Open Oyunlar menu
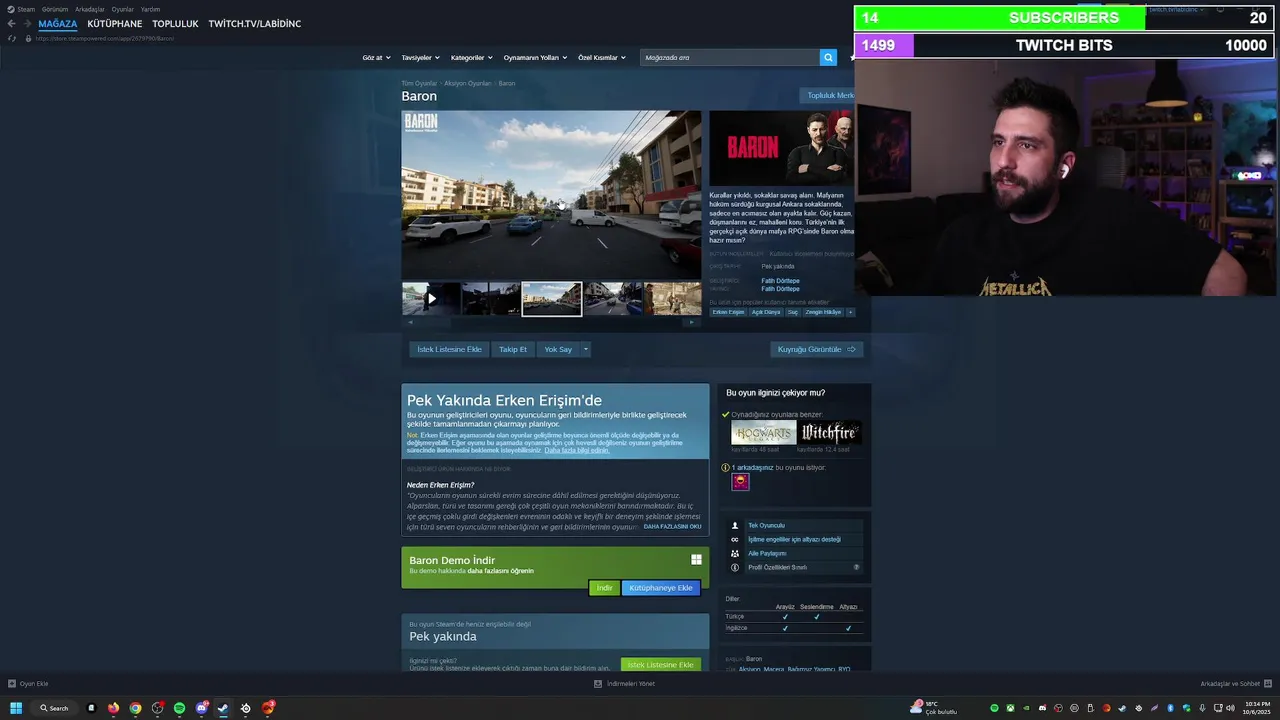Screen dimensions: 1280x720 coord(123,9)
